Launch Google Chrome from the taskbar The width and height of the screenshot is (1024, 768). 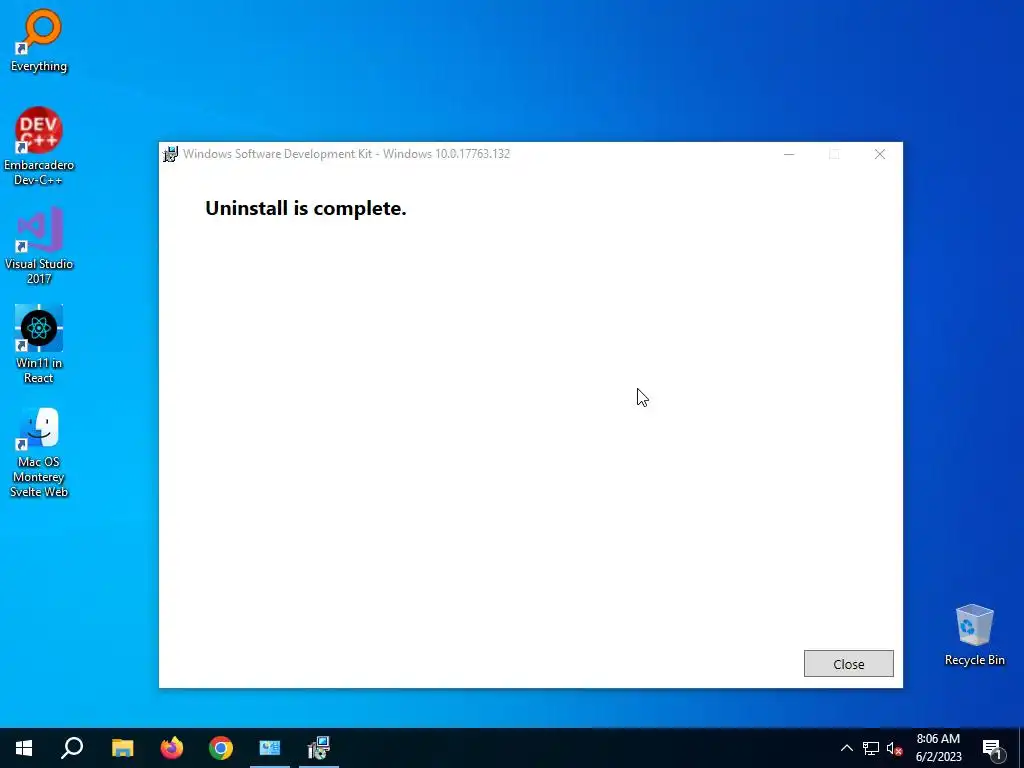point(221,748)
